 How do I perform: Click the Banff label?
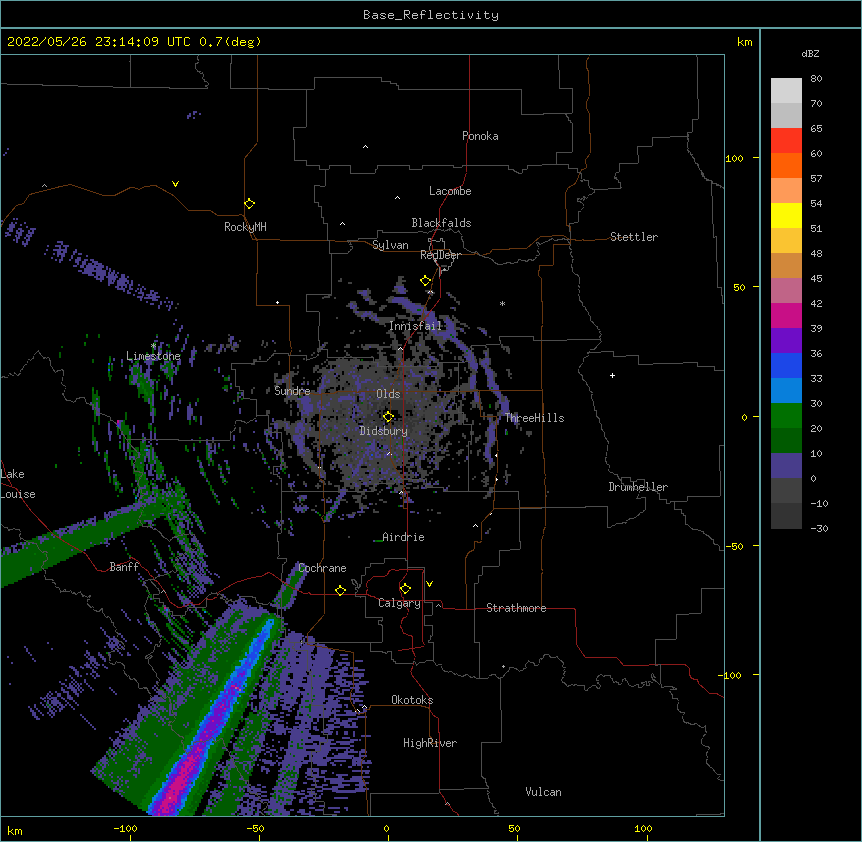[124, 567]
